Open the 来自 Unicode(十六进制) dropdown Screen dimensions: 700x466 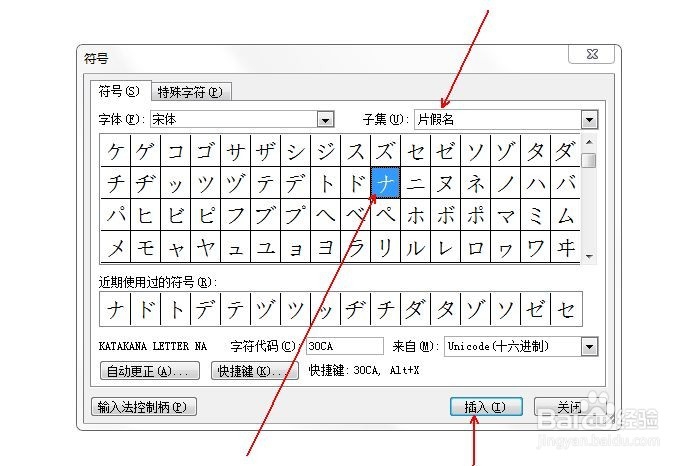coord(589,346)
